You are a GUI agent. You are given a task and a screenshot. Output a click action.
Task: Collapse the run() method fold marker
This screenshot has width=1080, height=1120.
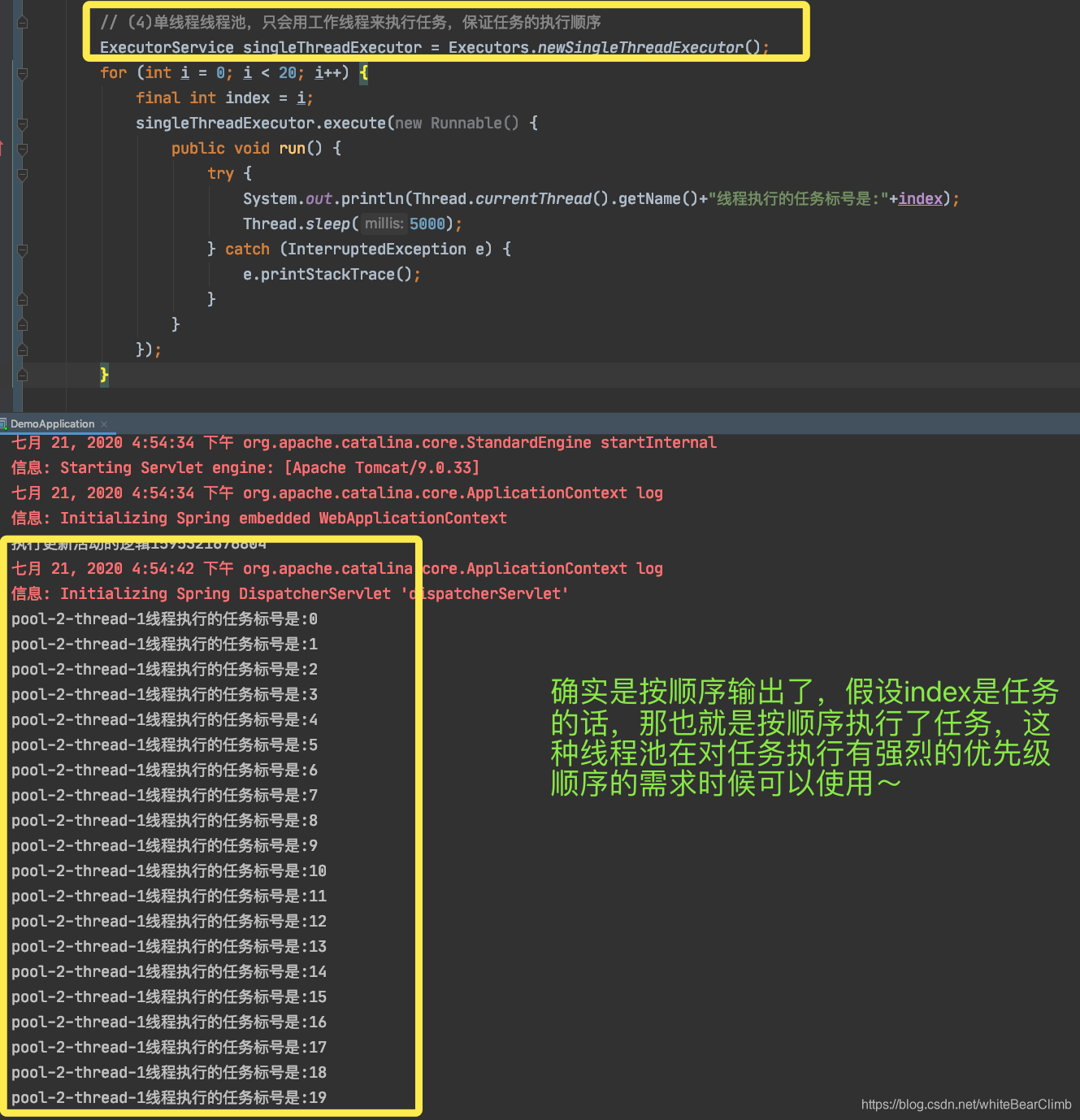(23, 149)
